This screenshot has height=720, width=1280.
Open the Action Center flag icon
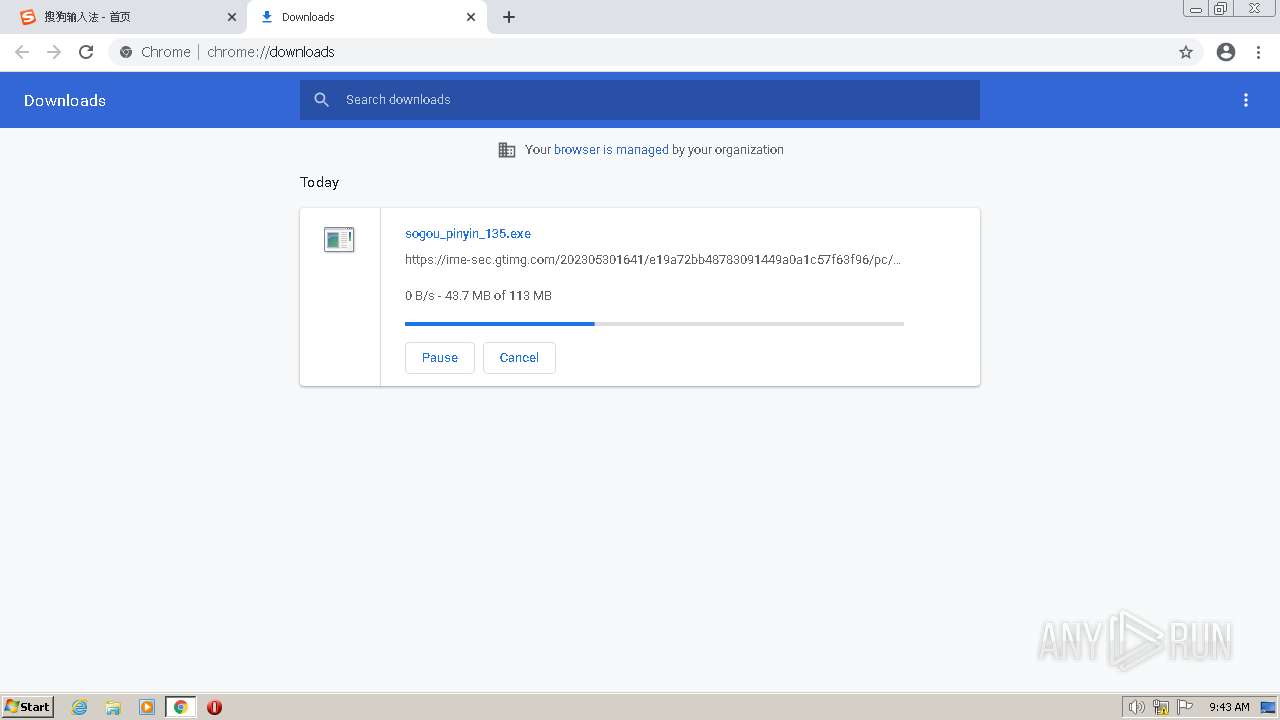tap(1185, 707)
